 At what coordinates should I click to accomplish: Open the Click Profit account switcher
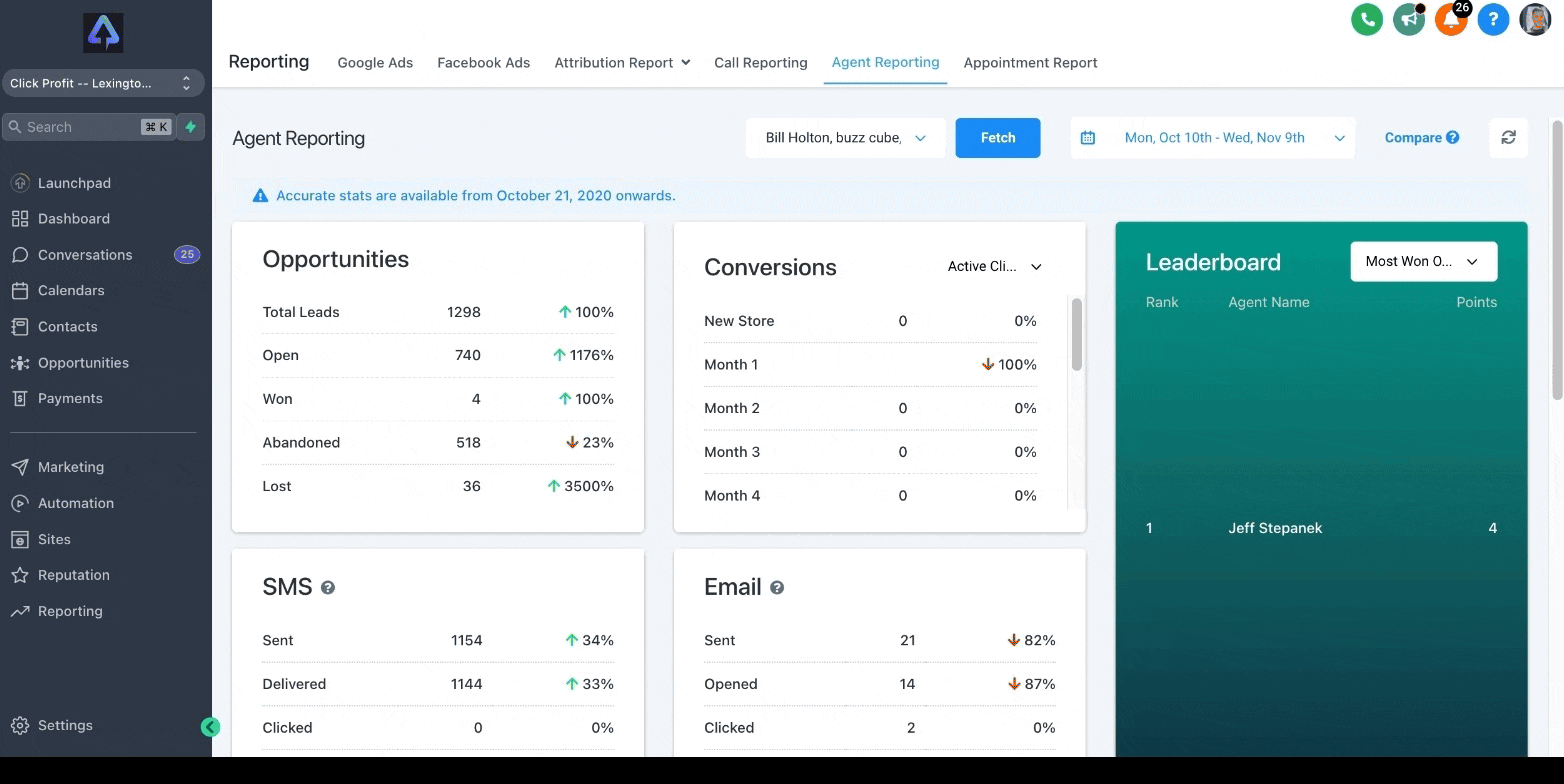pyautogui.click(x=103, y=83)
